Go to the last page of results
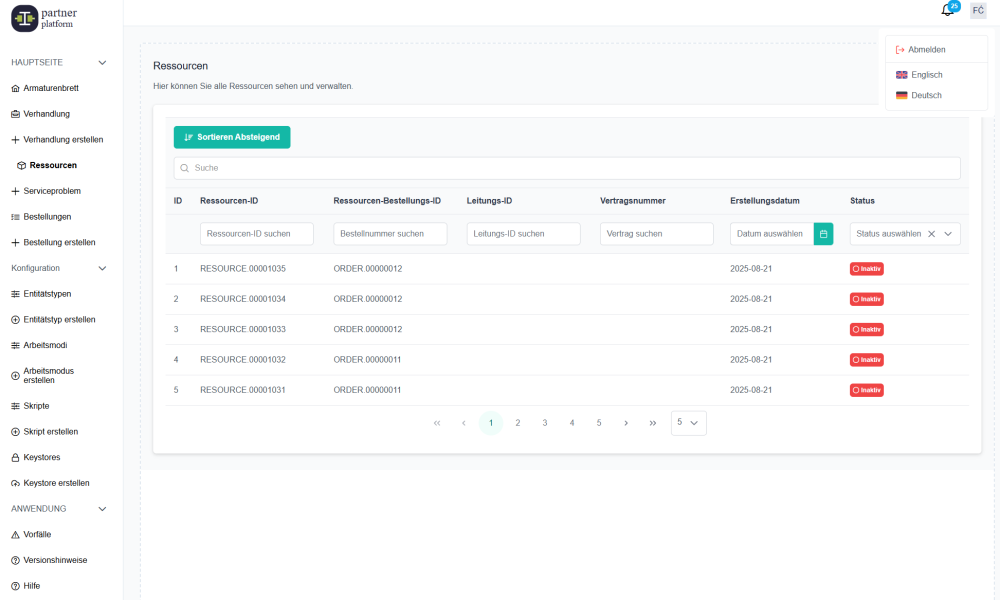 coord(653,423)
